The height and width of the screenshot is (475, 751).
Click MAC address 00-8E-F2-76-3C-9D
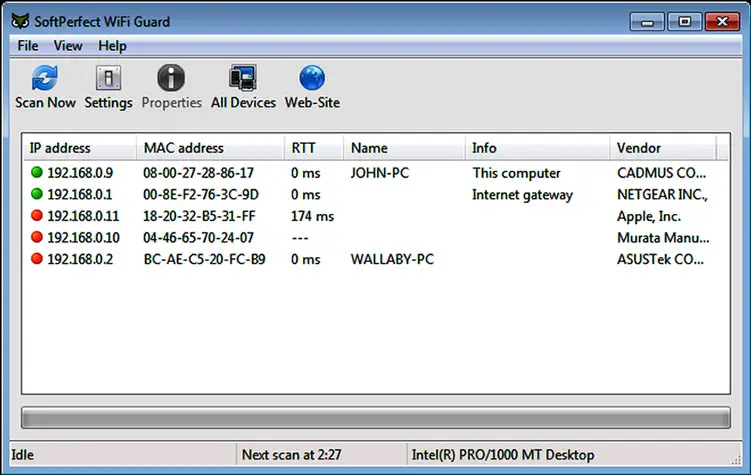(x=201, y=194)
